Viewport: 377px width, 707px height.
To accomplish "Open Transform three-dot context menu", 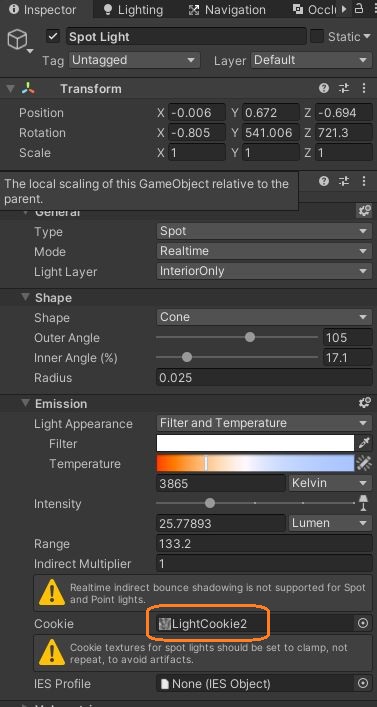I will (364, 89).
